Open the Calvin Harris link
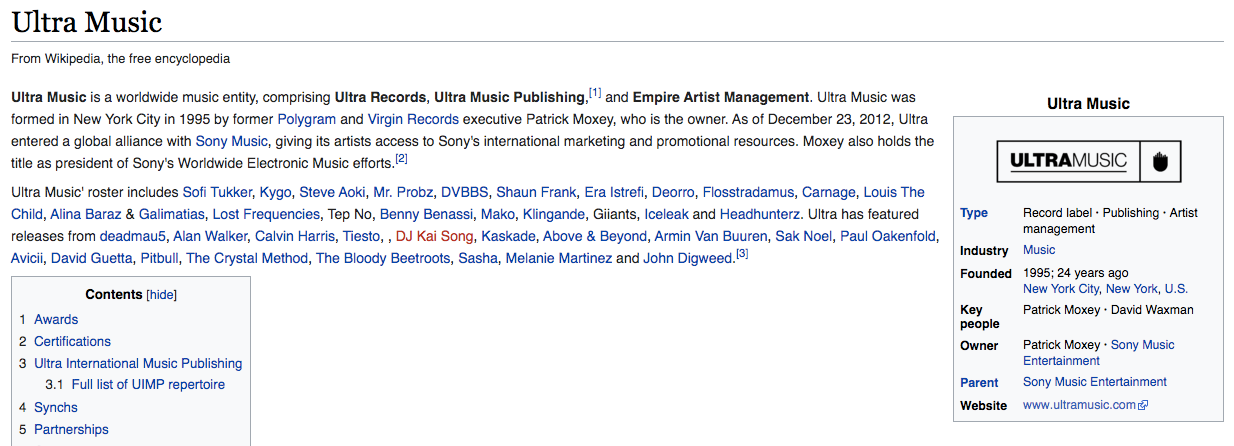This screenshot has width=1234, height=446. [x=296, y=236]
